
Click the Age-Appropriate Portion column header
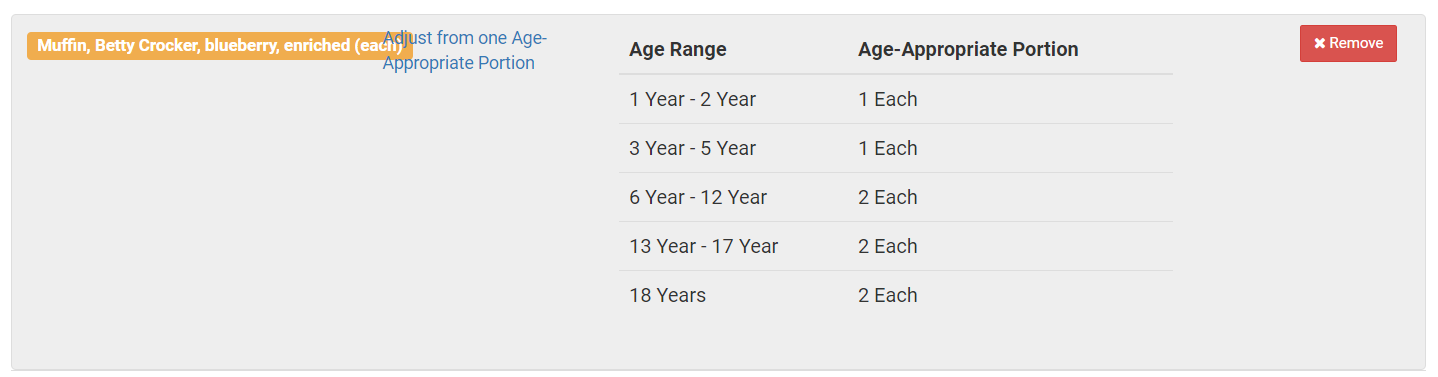968,50
